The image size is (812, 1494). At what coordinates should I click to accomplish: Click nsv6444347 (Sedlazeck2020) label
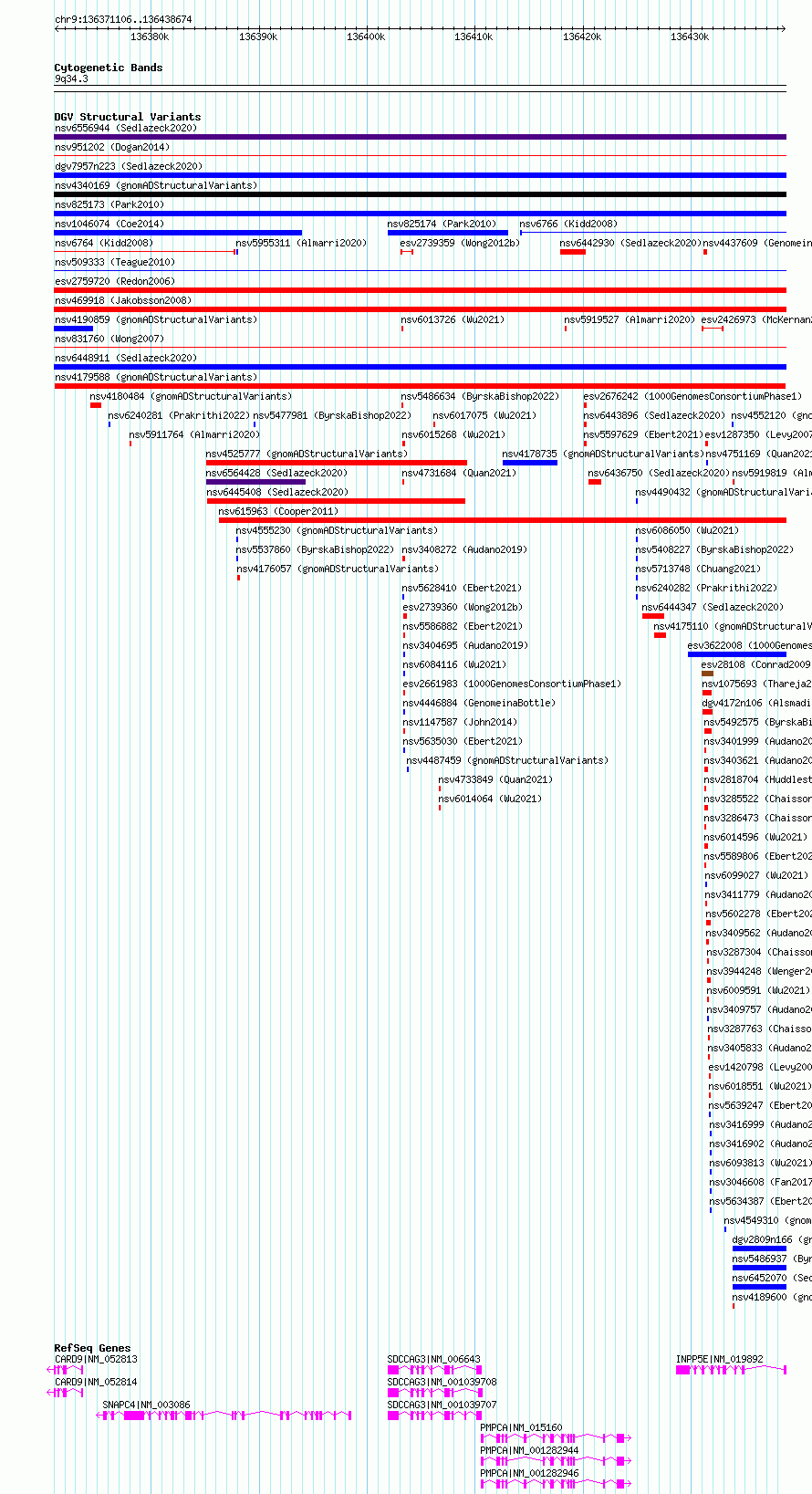coord(713,607)
